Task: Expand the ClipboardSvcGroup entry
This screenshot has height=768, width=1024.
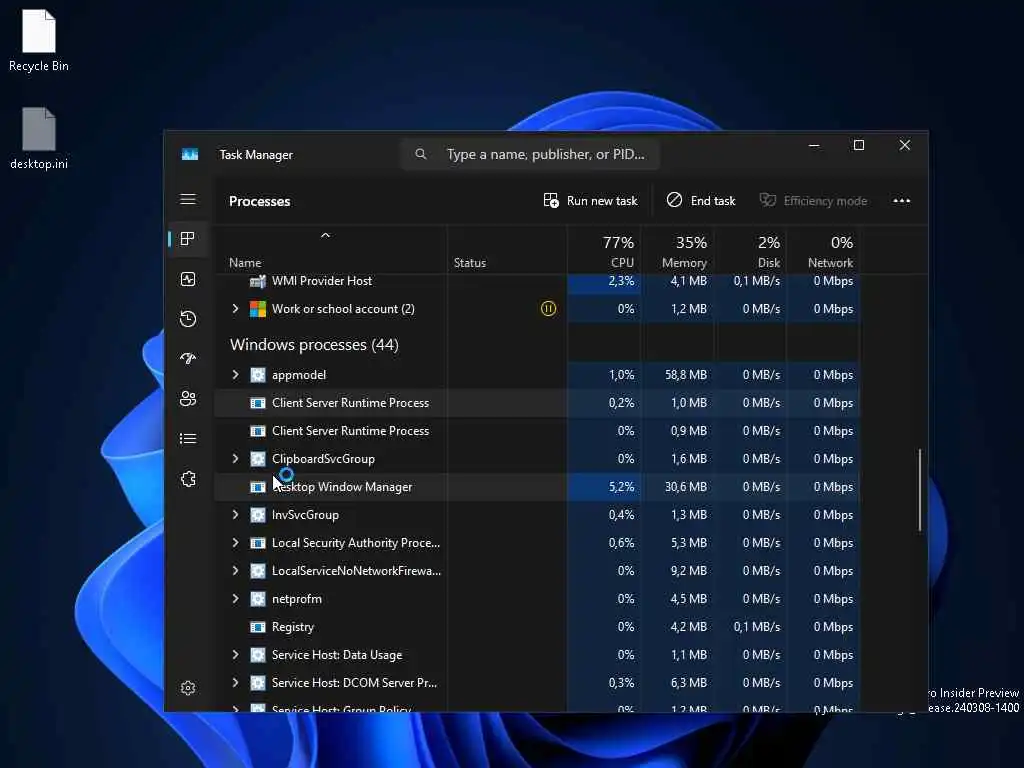Action: [x=235, y=458]
